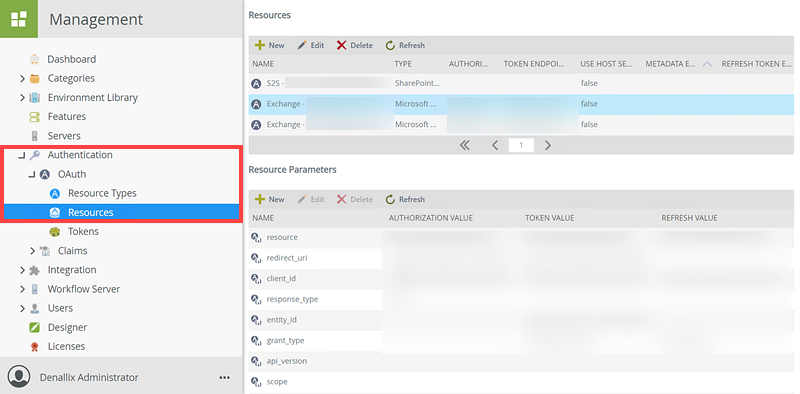Click Edit in the Resources toolbar
Image resolution: width=800 pixels, height=394 pixels.
coord(310,45)
